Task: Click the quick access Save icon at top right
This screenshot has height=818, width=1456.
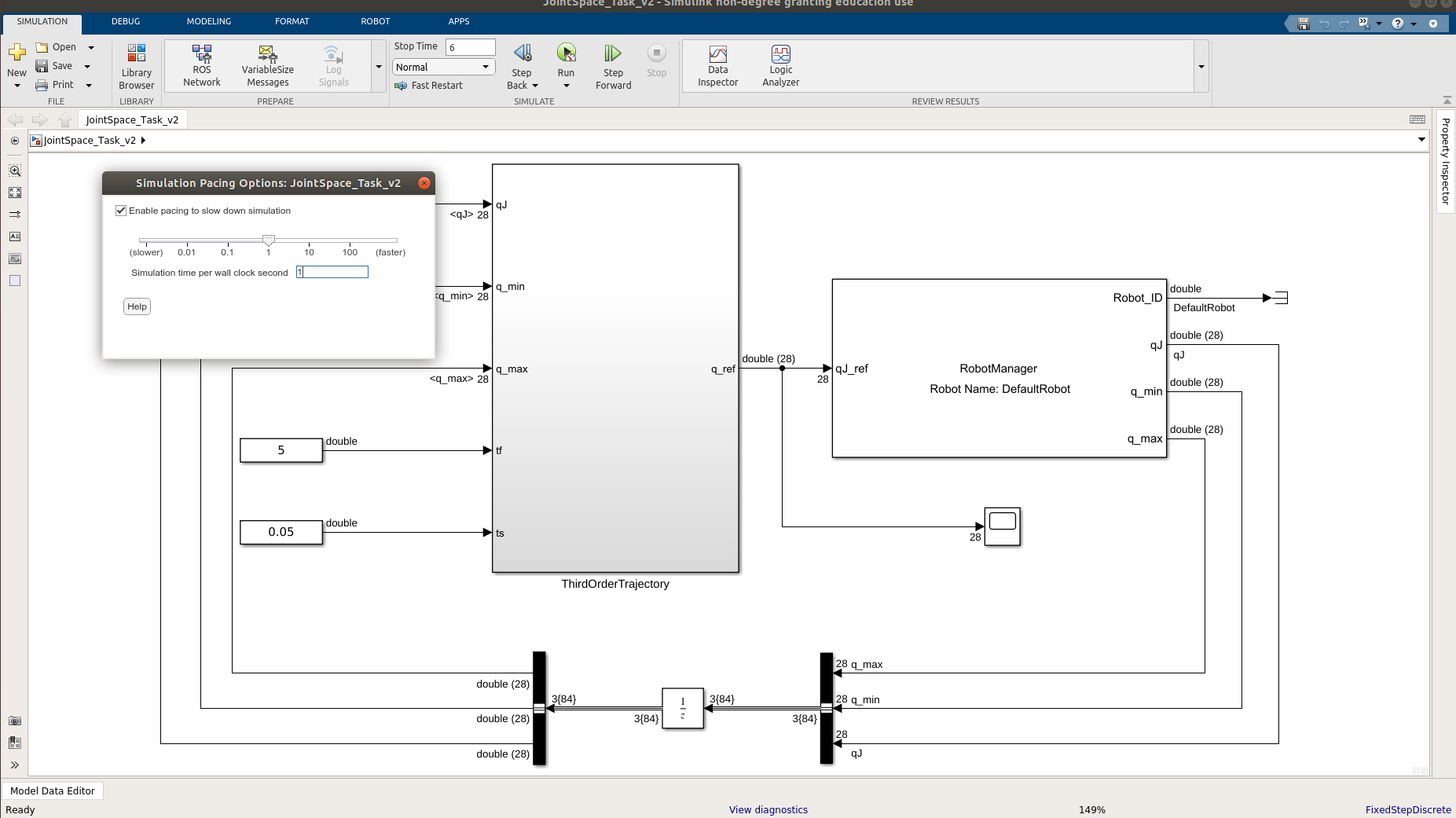Action: tap(1304, 24)
